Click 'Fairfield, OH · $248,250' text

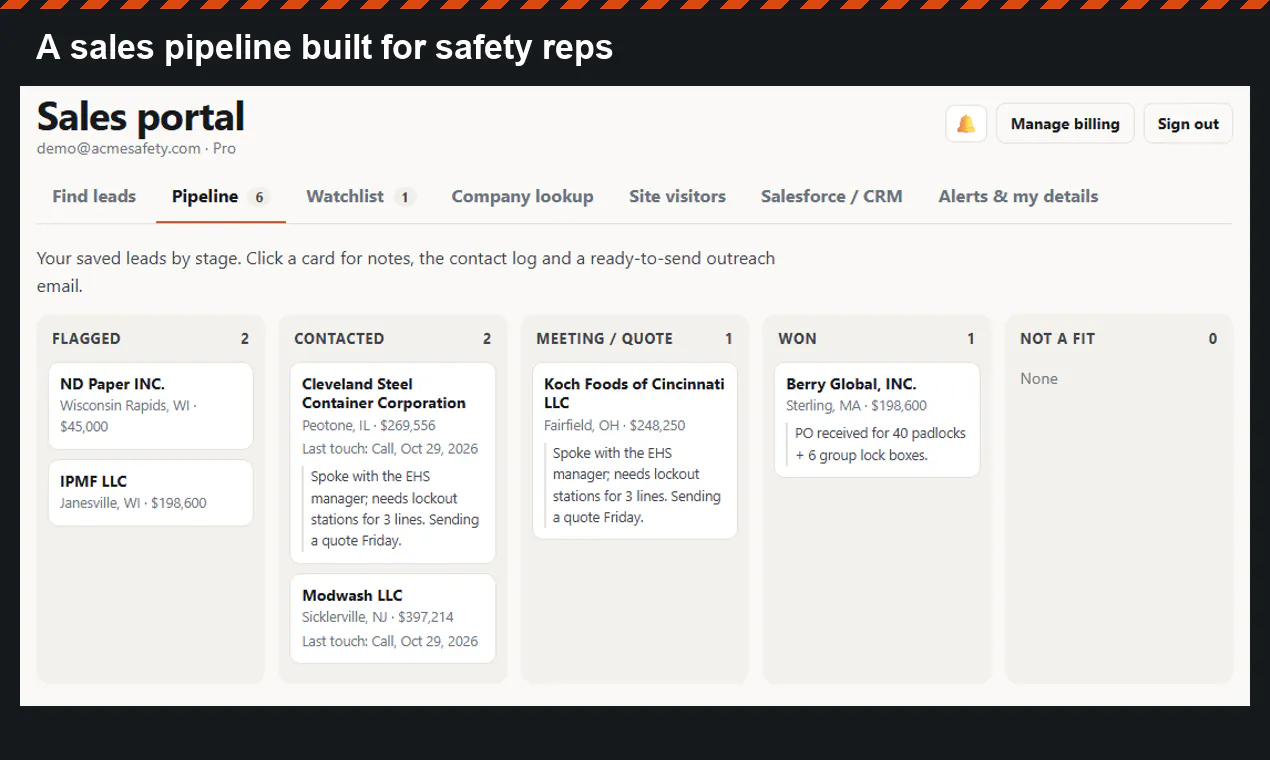click(x=615, y=425)
